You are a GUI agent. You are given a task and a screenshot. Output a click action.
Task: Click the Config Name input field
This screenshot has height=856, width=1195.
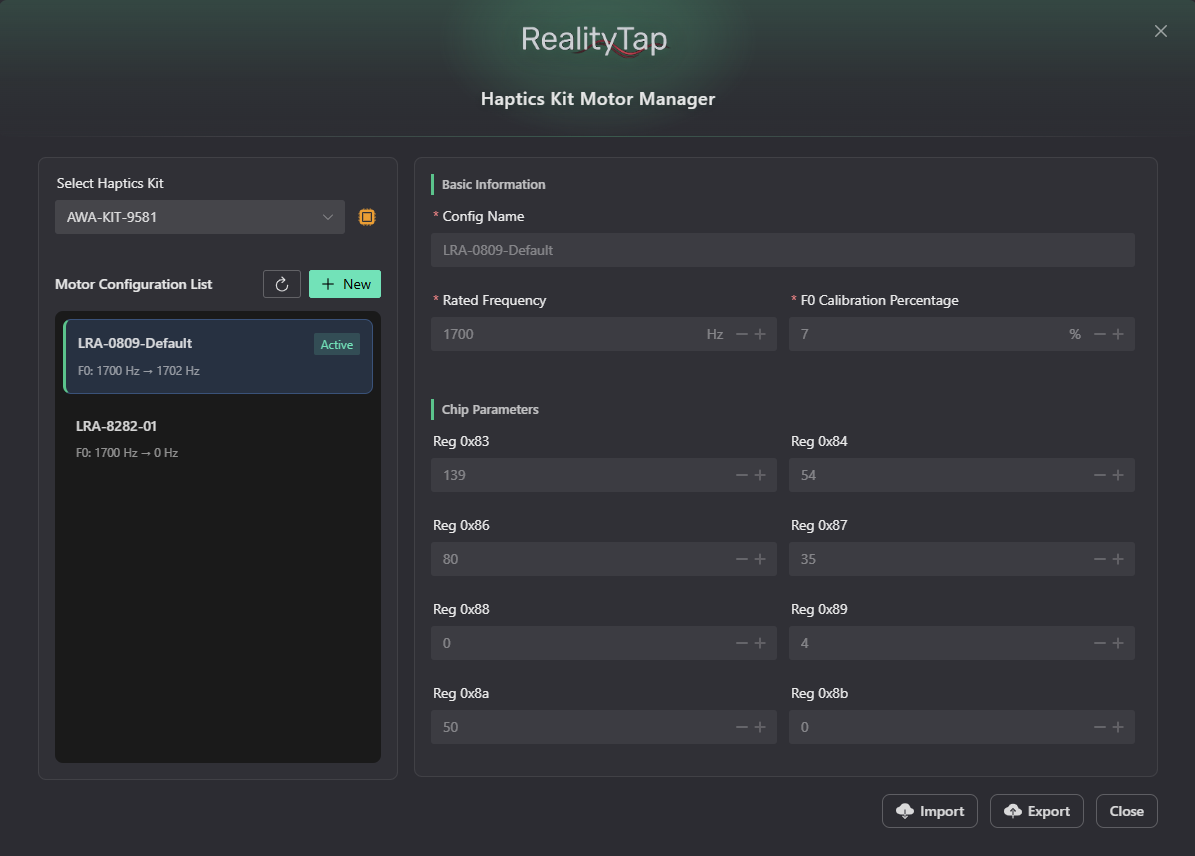point(783,250)
